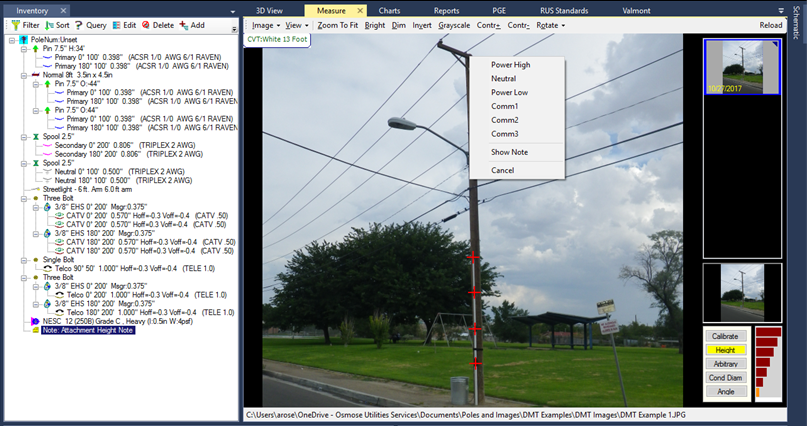The width and height of the screenshot is (807, 426).
Task: Switch to the RUS Standards tab
Action: click(564, 10)
